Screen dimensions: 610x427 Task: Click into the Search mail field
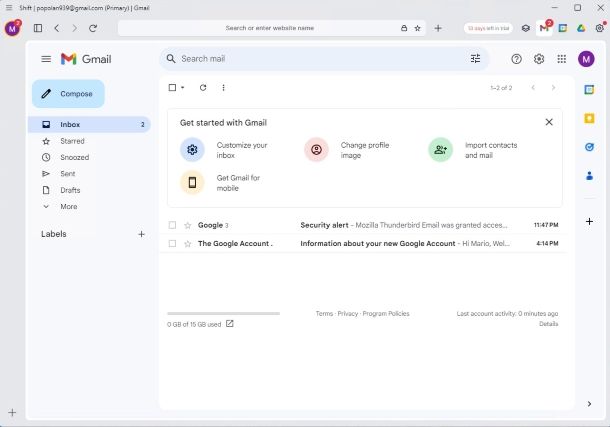click(324, 59)
